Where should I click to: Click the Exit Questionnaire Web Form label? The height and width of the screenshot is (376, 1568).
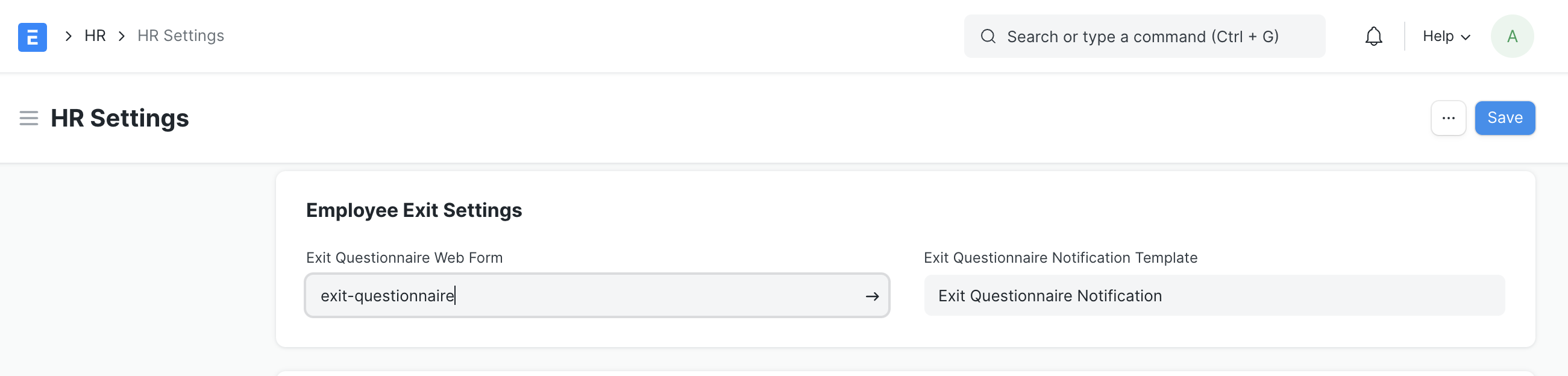coord(404,258)
